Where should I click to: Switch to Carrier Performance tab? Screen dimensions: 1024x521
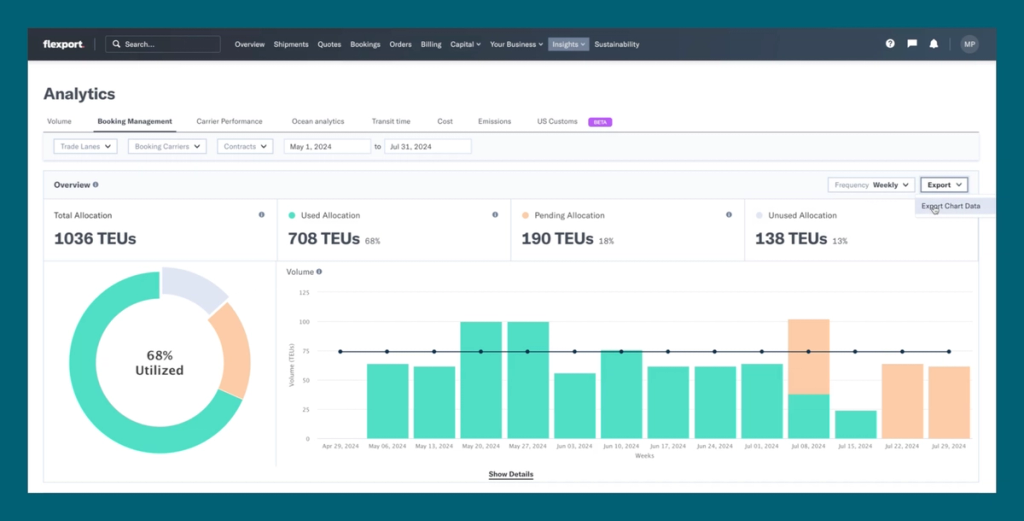click(x=229, y=121)
